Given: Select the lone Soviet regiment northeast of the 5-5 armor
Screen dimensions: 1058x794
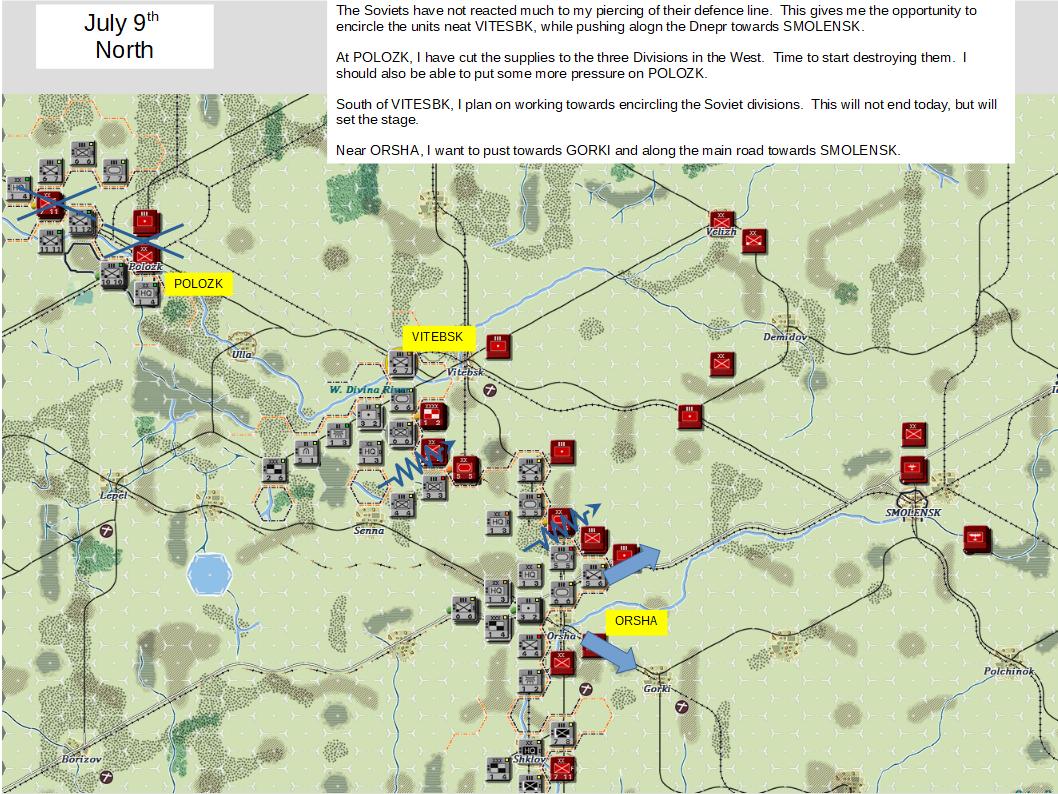Looking at the screenshot, I should coord(562,451).
